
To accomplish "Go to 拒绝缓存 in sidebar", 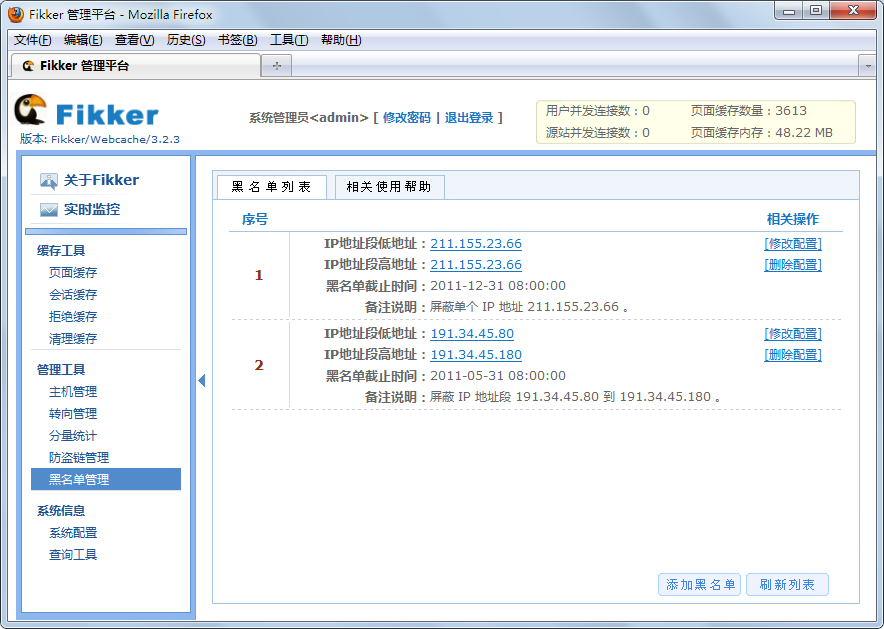I will click(x=73, y=317).
